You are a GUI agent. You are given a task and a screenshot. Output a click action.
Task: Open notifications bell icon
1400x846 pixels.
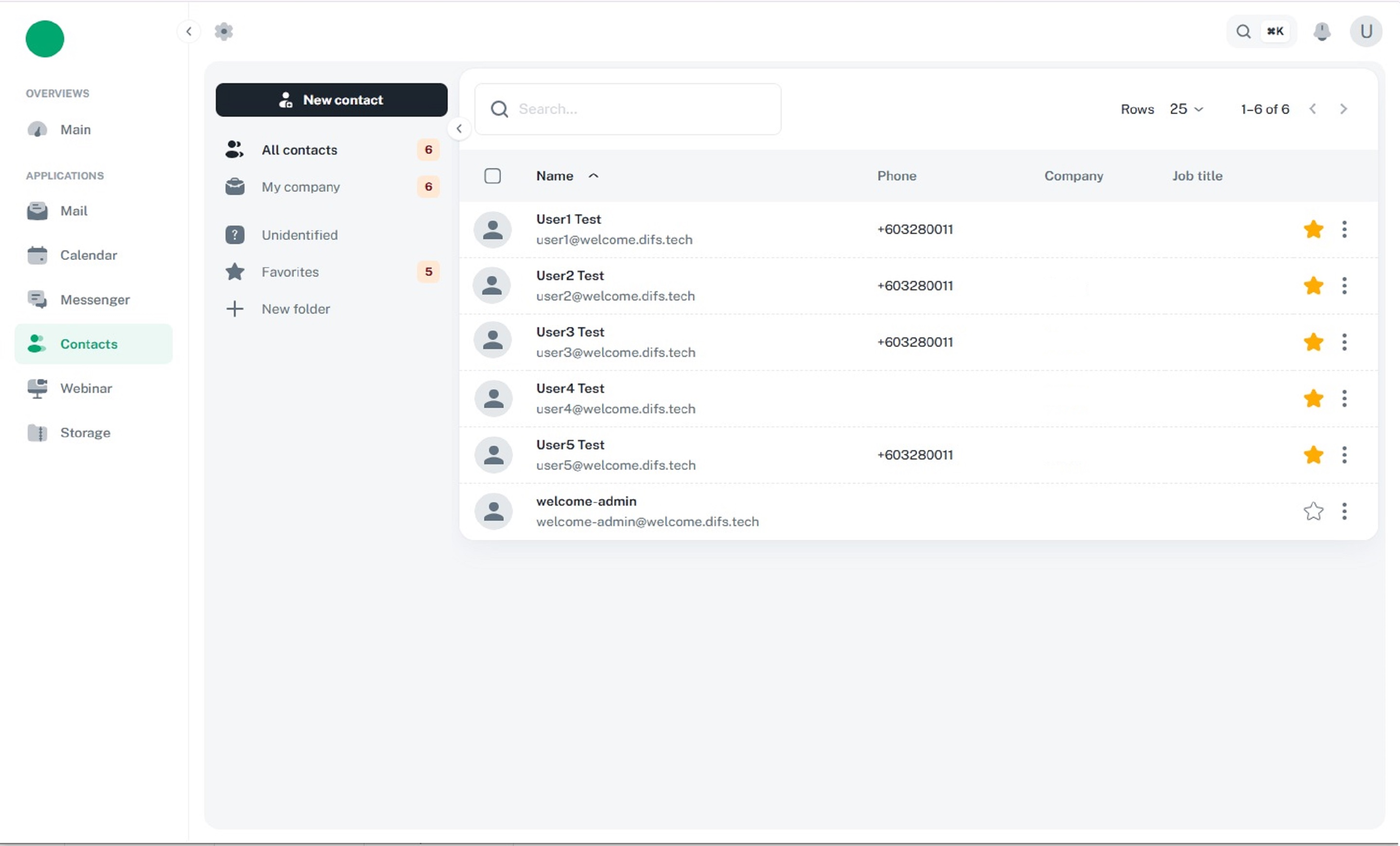(1322, 31)
